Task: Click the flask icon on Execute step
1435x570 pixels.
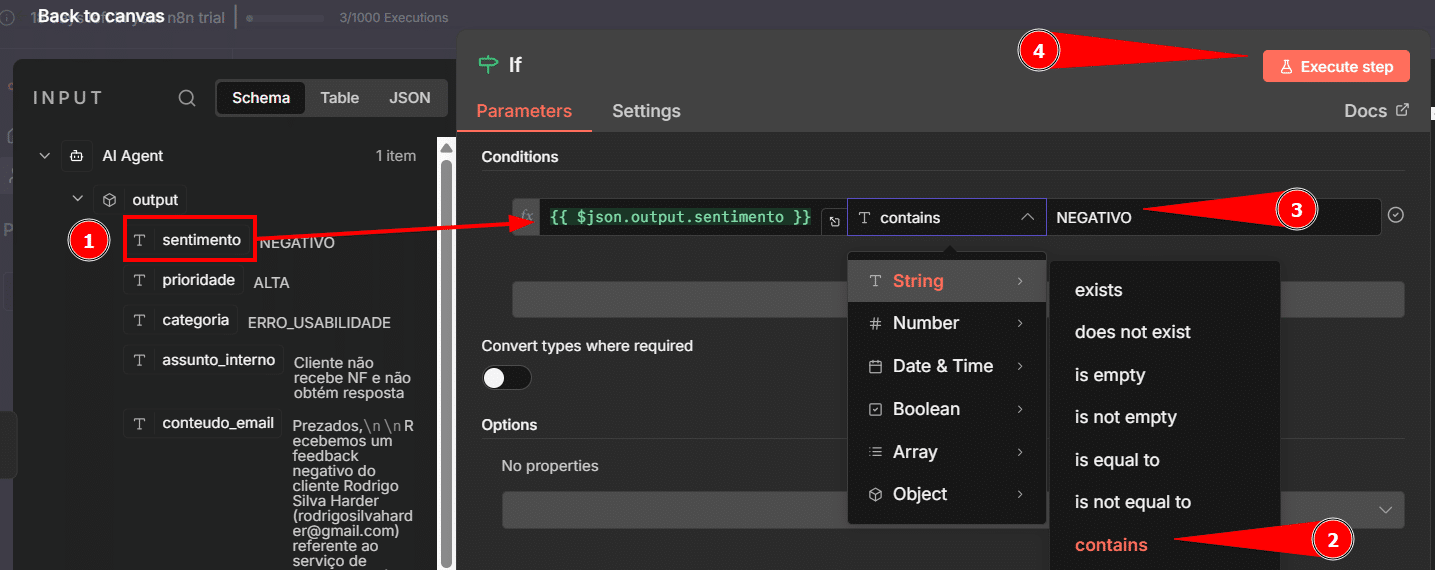Action: [x=1287, y=67]
